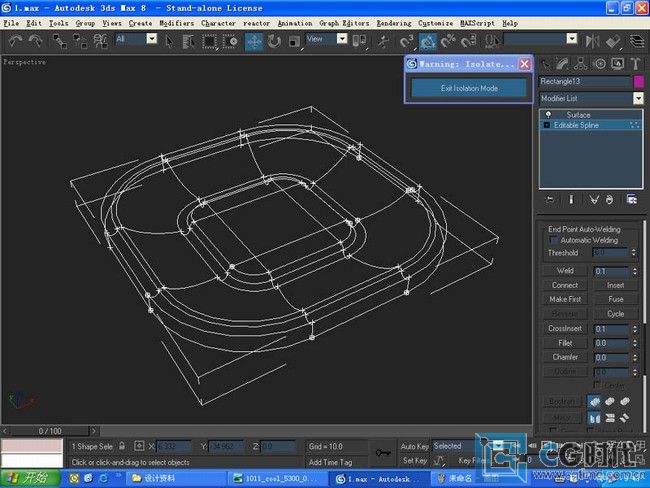Click the Redo arrow in the toolbar

[x=35, y=41]
